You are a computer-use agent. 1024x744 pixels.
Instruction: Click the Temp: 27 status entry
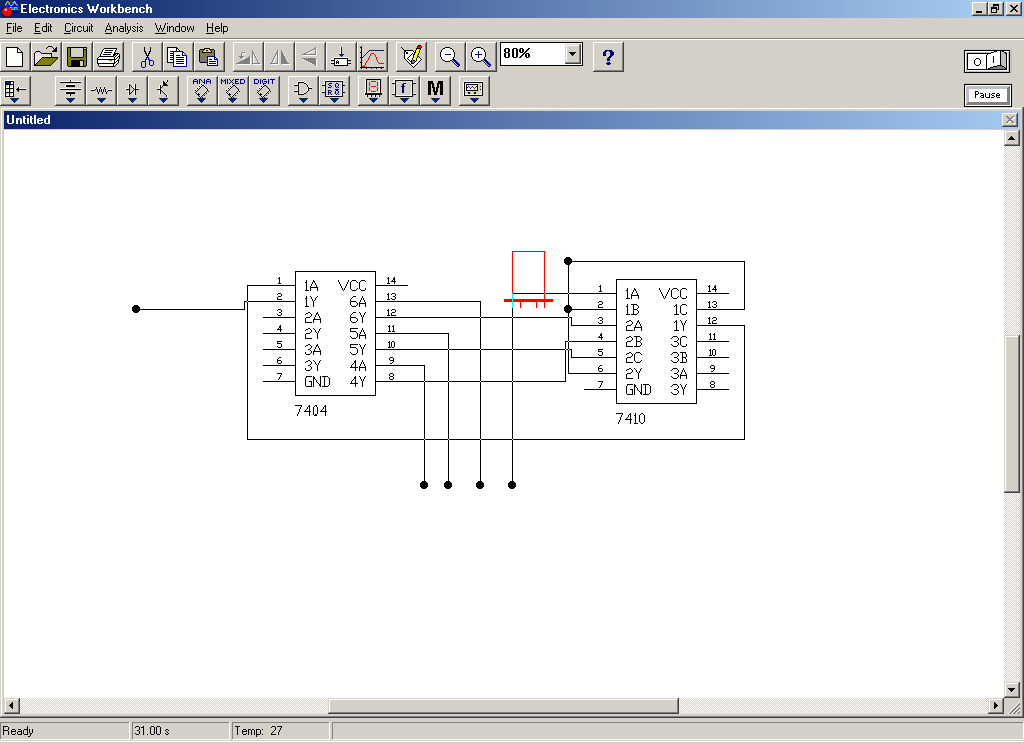258,731
